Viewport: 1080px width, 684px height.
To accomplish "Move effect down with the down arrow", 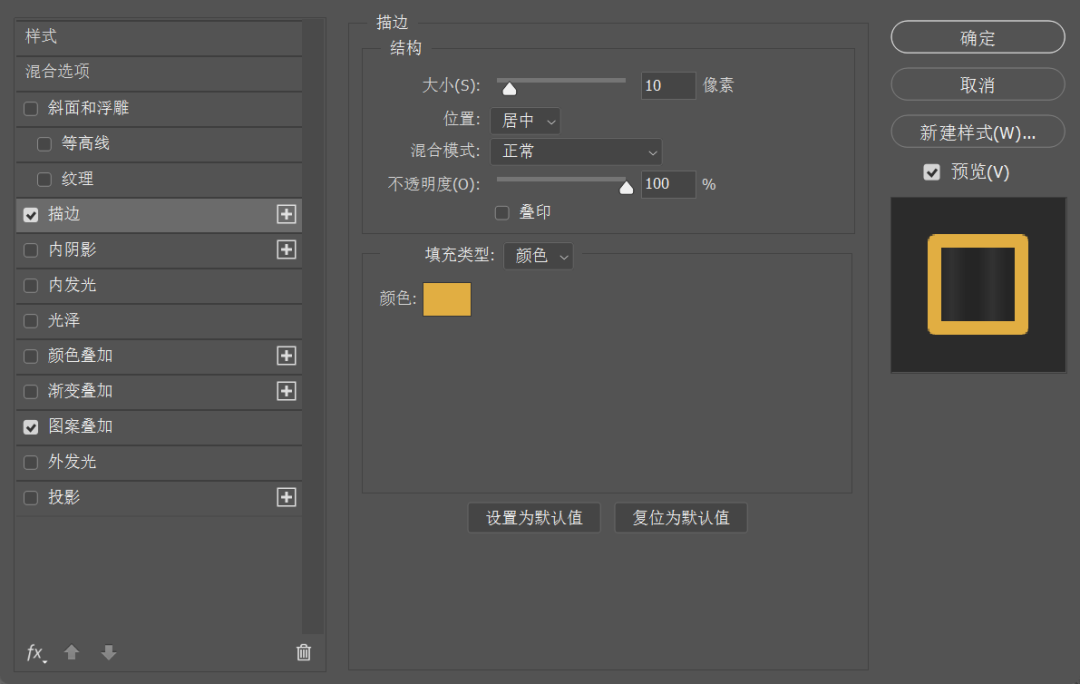I will (108, 653).
